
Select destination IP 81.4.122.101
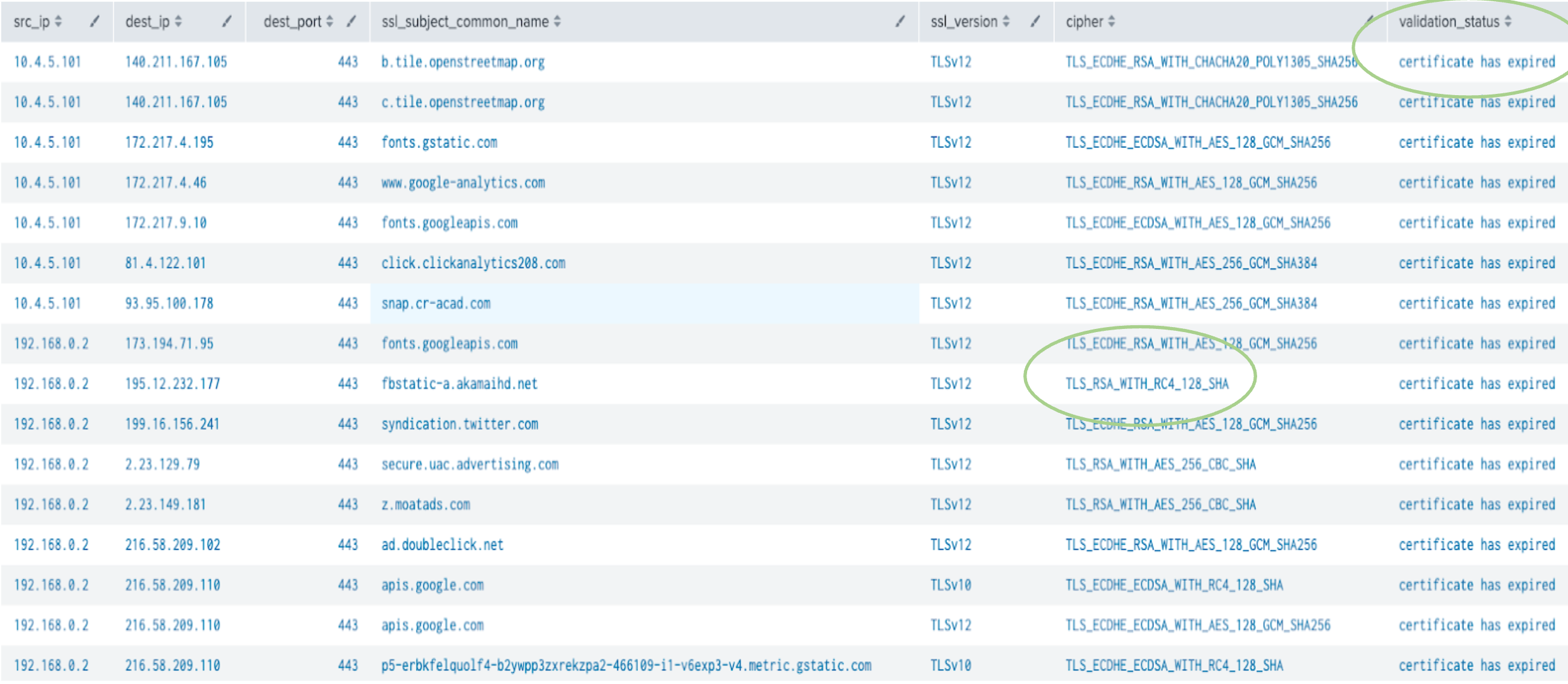pos(165,263)
